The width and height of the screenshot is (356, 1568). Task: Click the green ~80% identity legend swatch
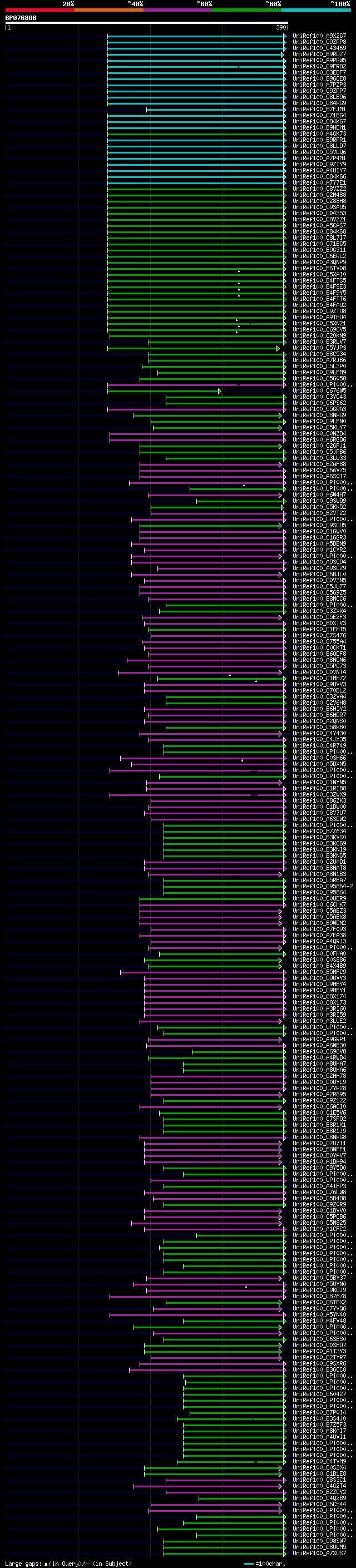248,10
